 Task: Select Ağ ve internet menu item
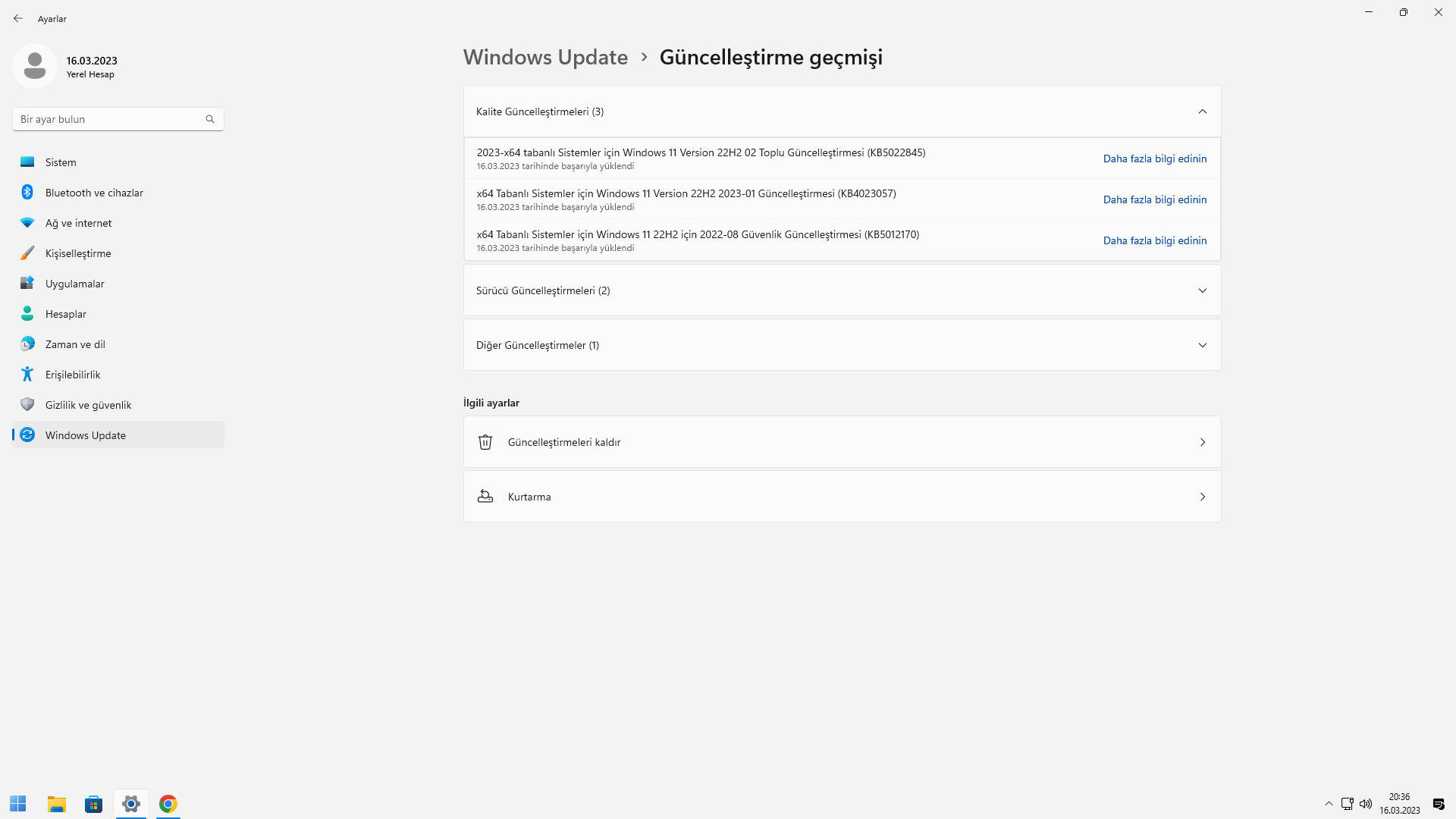(x=118, y=223)
